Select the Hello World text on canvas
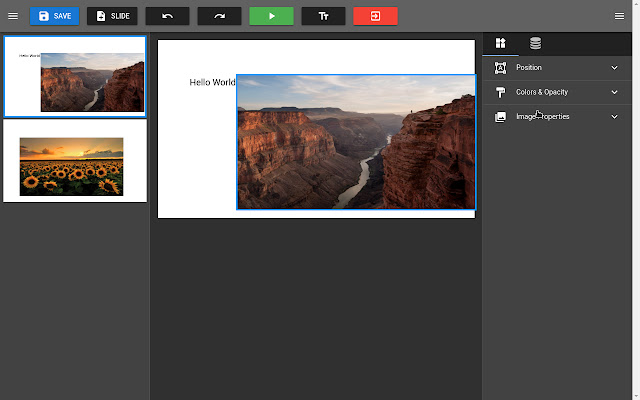This screenshot has height=400, width=640. 212,82
